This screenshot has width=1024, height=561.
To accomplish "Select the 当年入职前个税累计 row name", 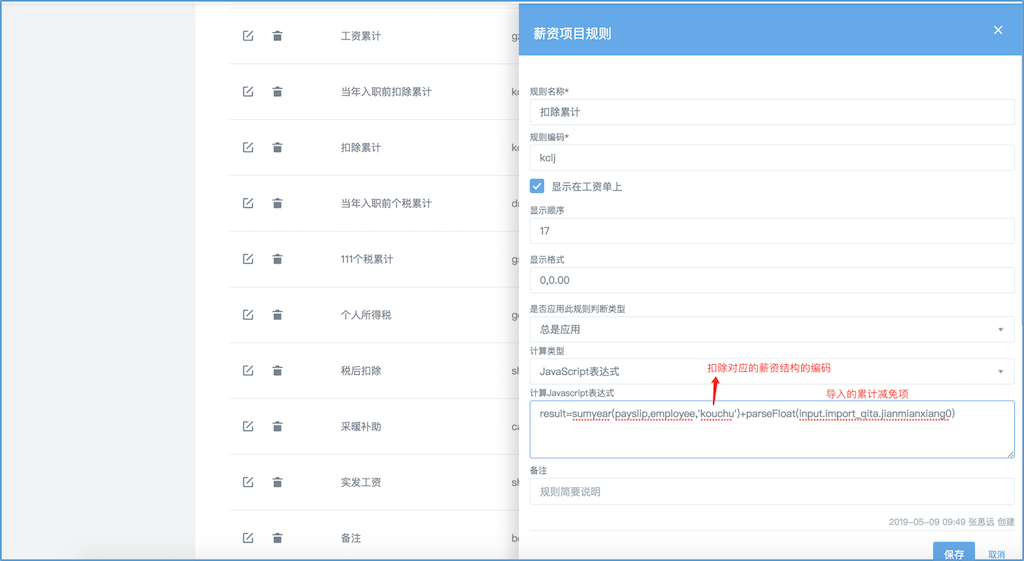I will tap(386, 203).
